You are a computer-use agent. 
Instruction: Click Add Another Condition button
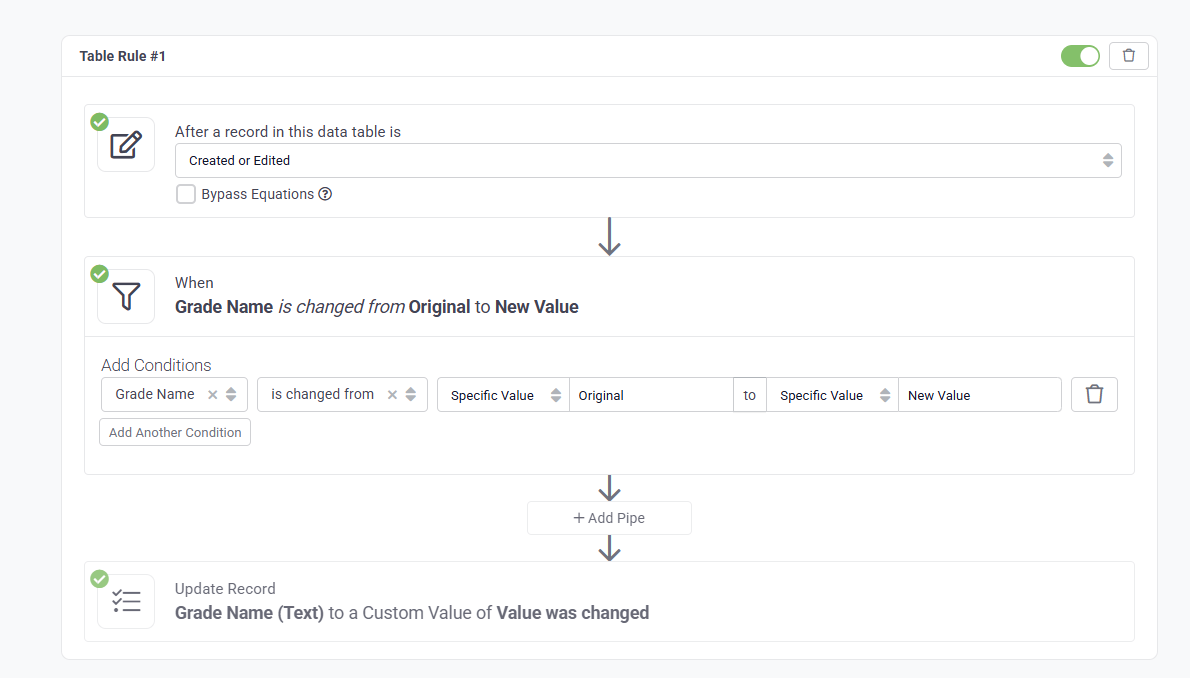point(175,432)
